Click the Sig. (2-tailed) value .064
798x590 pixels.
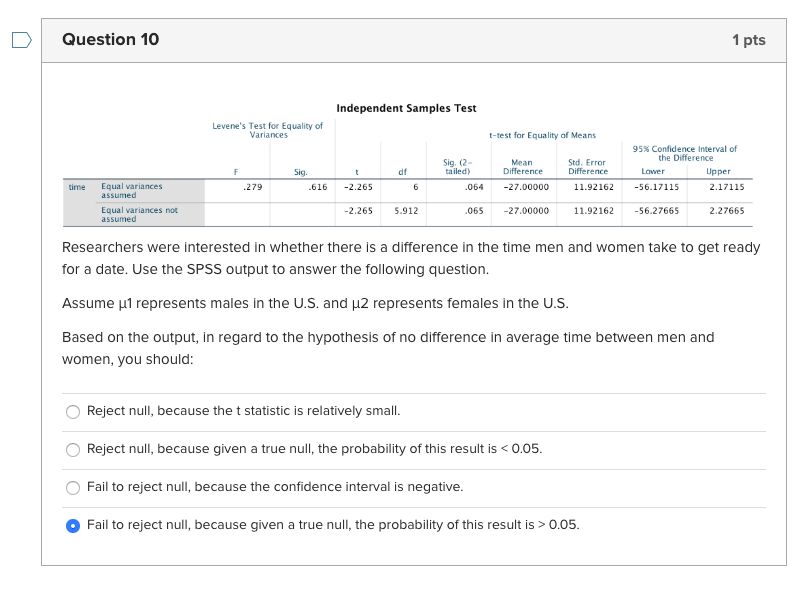click(x=474, y=187)
